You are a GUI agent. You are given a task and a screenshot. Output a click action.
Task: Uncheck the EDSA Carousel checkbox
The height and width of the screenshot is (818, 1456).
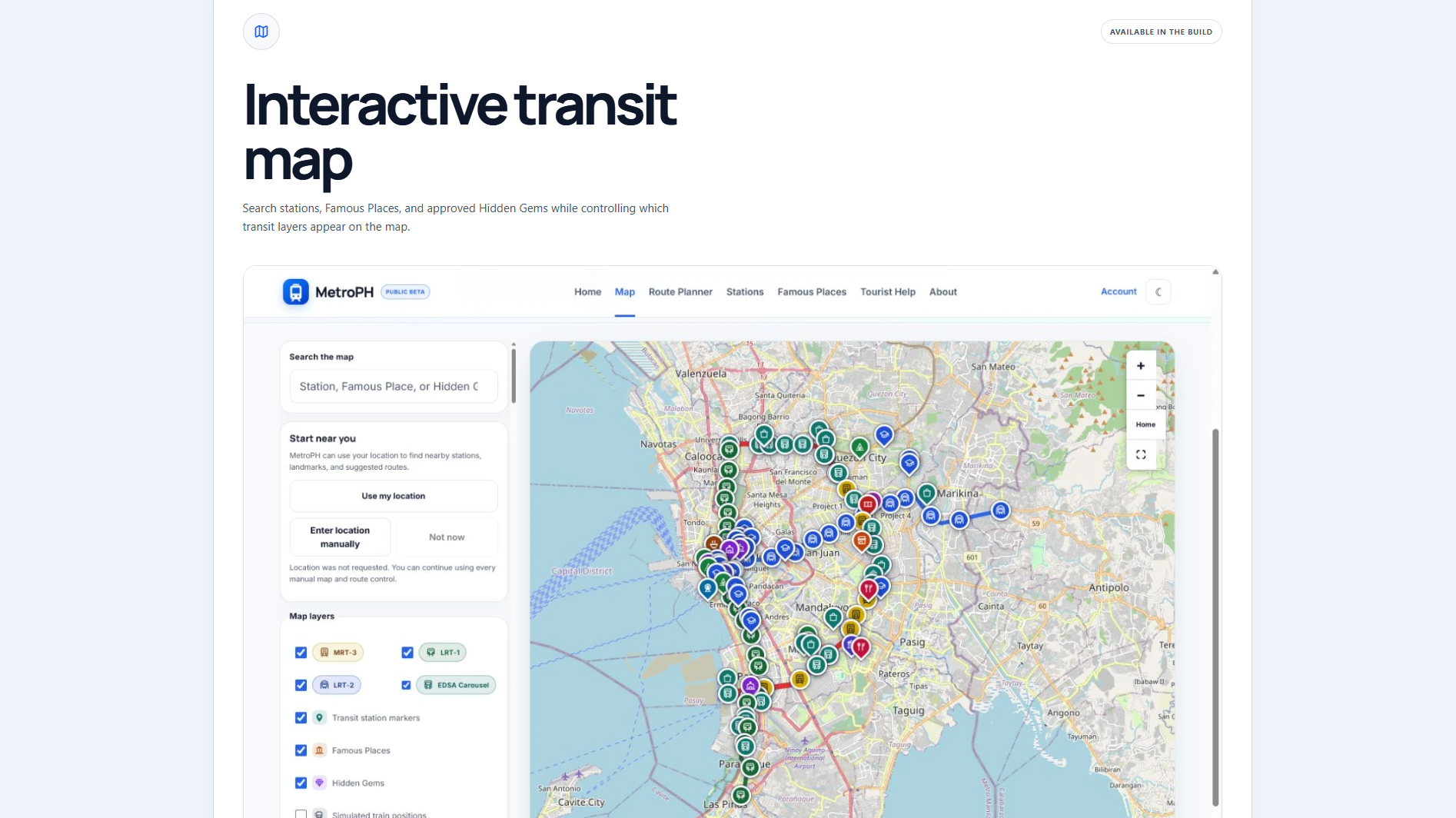click(x=406, y=685)
